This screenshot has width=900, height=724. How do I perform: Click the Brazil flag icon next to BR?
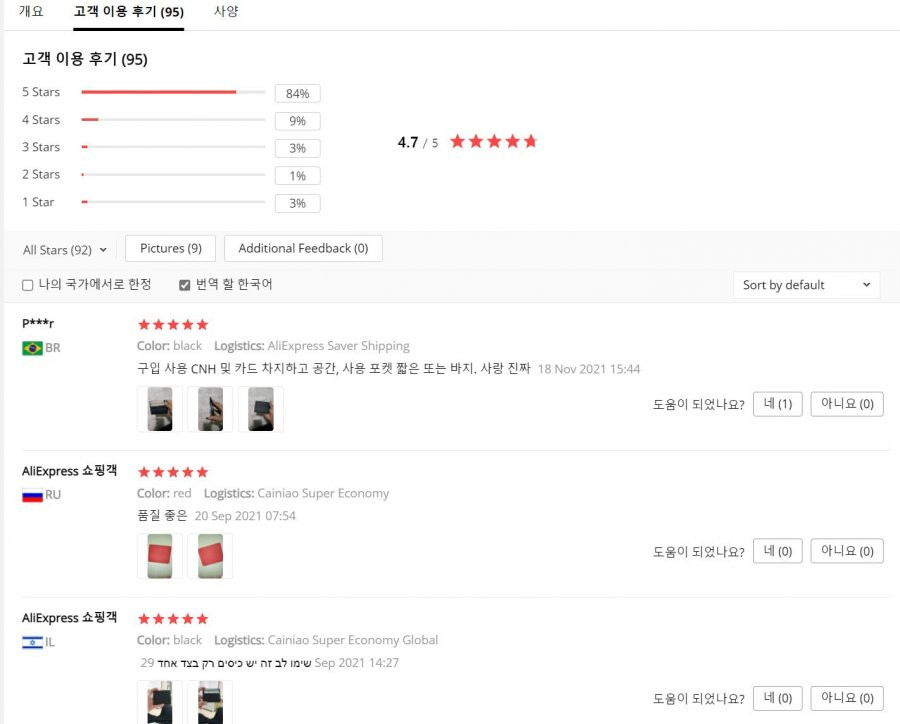coord(32,348)
